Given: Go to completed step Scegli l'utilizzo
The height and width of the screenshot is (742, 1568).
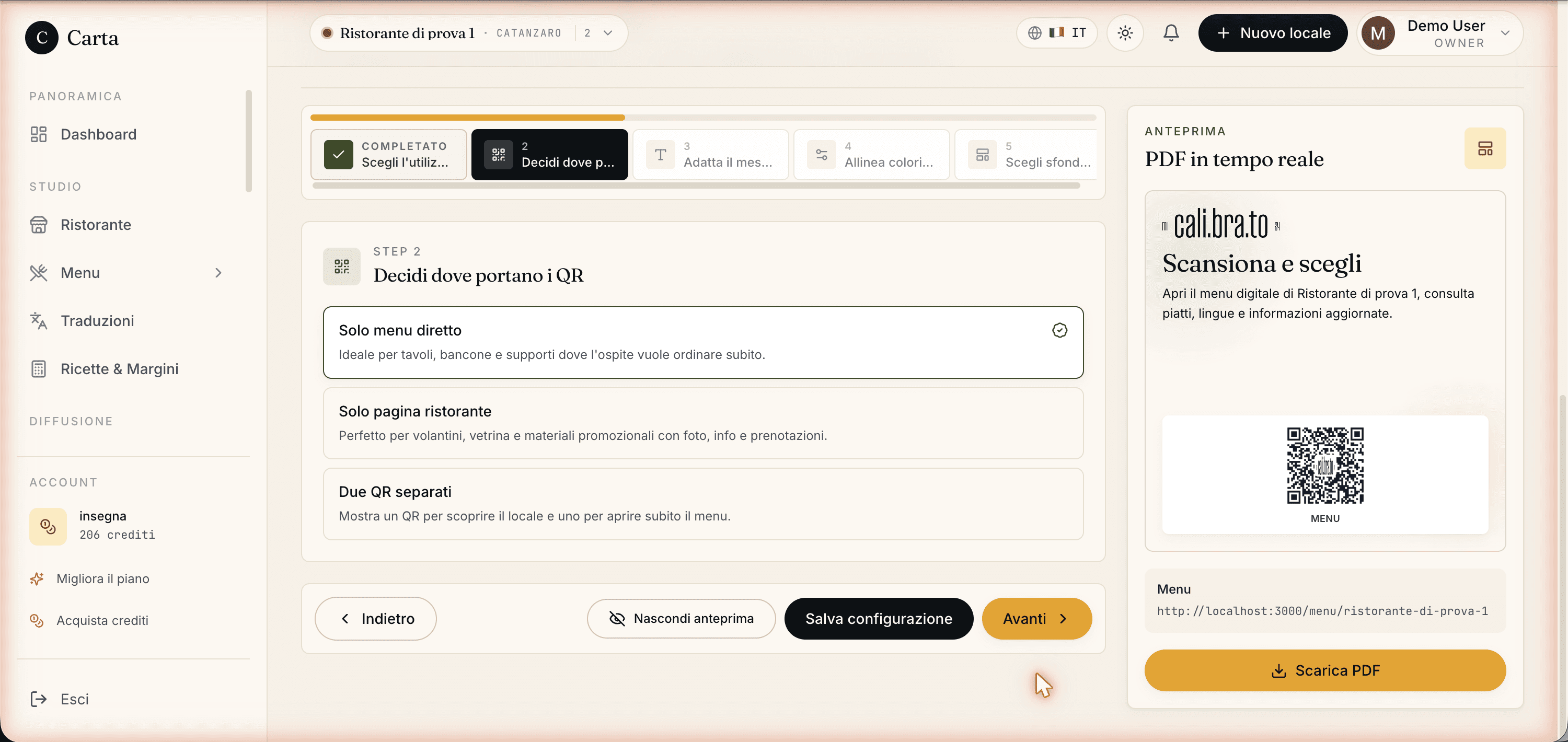Looking at the screenshot, I should tap(389, 155).
